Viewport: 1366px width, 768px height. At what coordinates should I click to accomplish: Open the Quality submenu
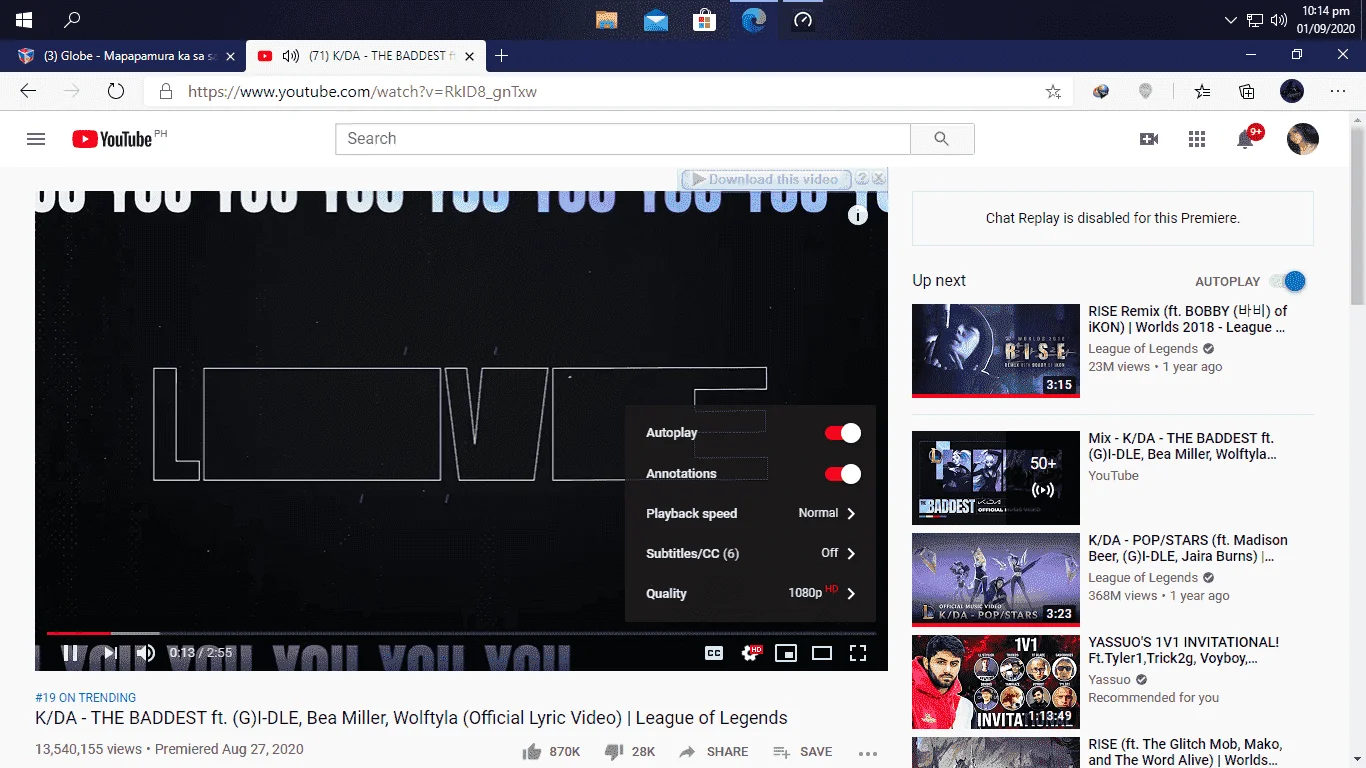750,593
